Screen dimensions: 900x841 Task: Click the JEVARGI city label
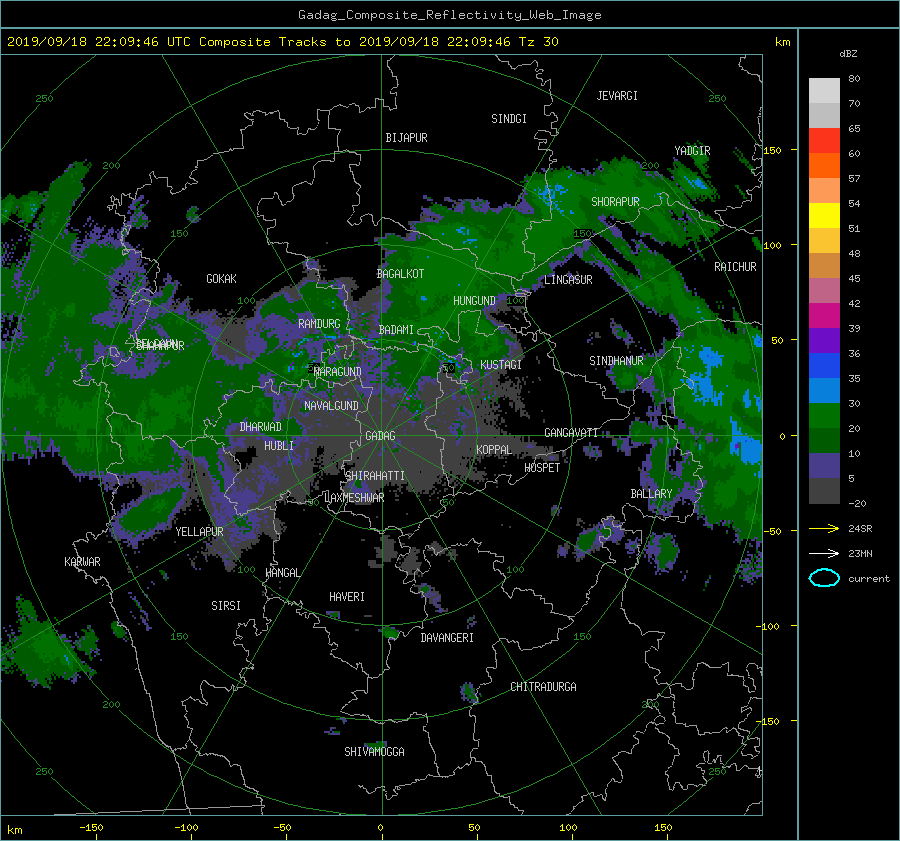click(617, 96)
